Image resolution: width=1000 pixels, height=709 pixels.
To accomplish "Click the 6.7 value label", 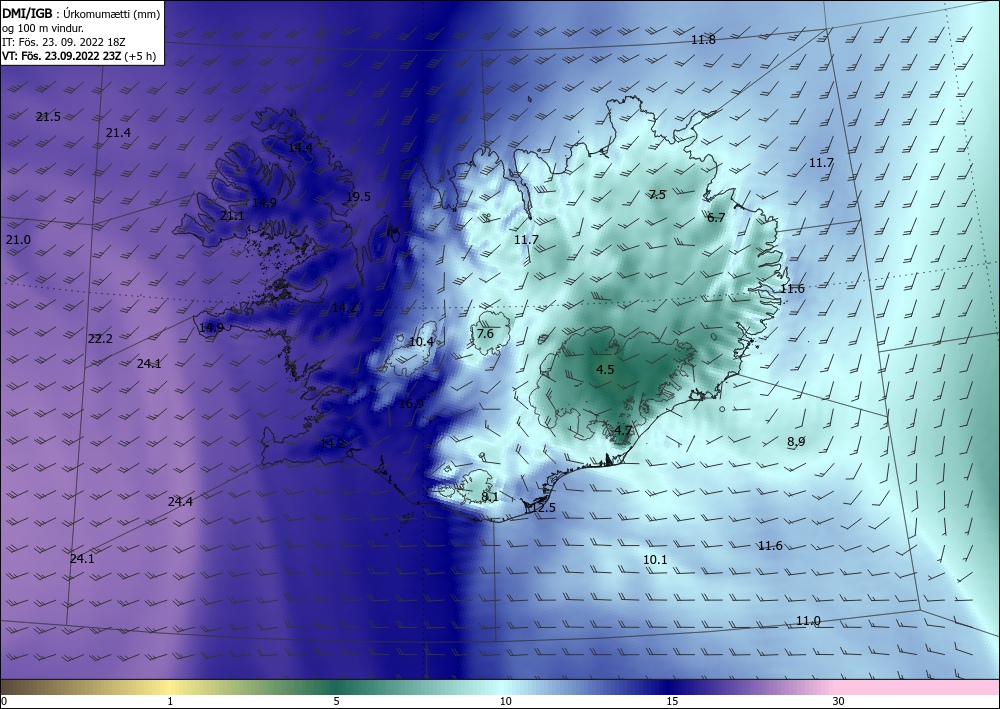I will click(716, 217).
